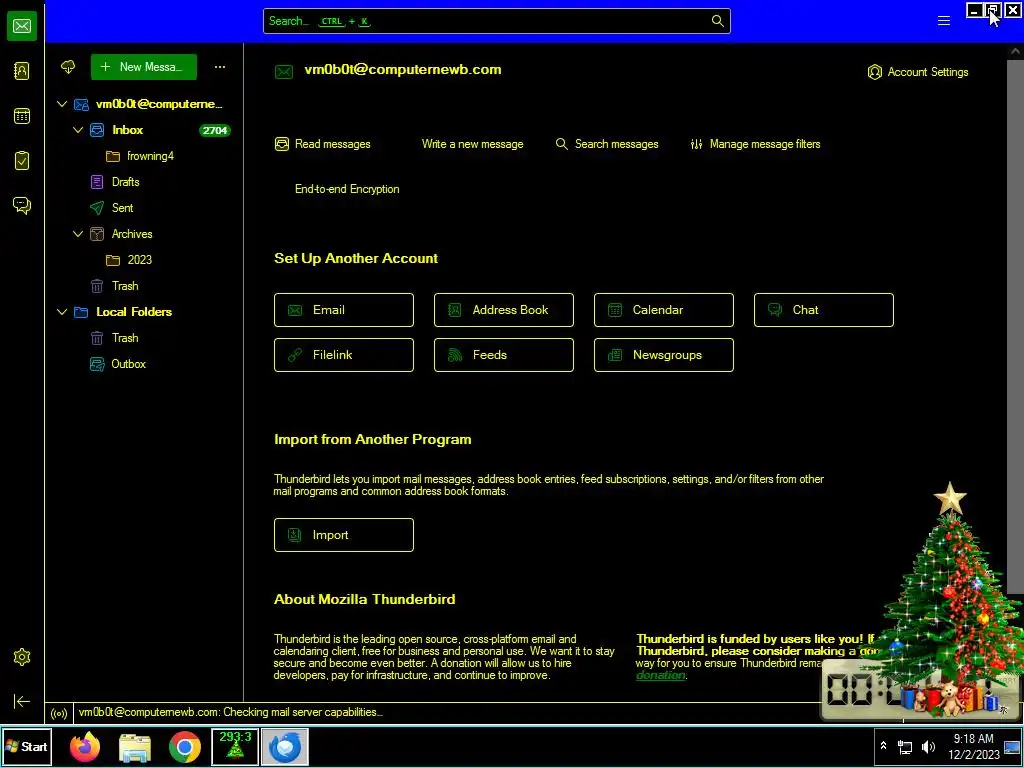This screenshot has width=1024, height=768.
Task: Click the vertical scrollbar up arrow
Action: coord(1016,51)
